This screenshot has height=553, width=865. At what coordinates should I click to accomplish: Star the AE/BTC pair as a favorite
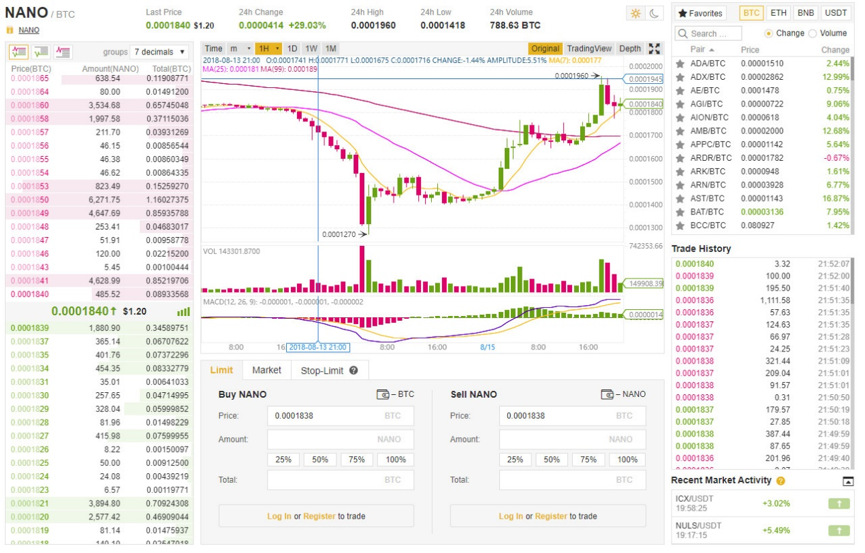(680, 91)
